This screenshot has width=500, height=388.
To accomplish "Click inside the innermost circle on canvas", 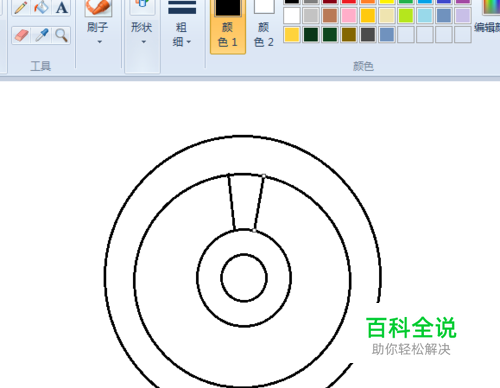I will point(244,278).
